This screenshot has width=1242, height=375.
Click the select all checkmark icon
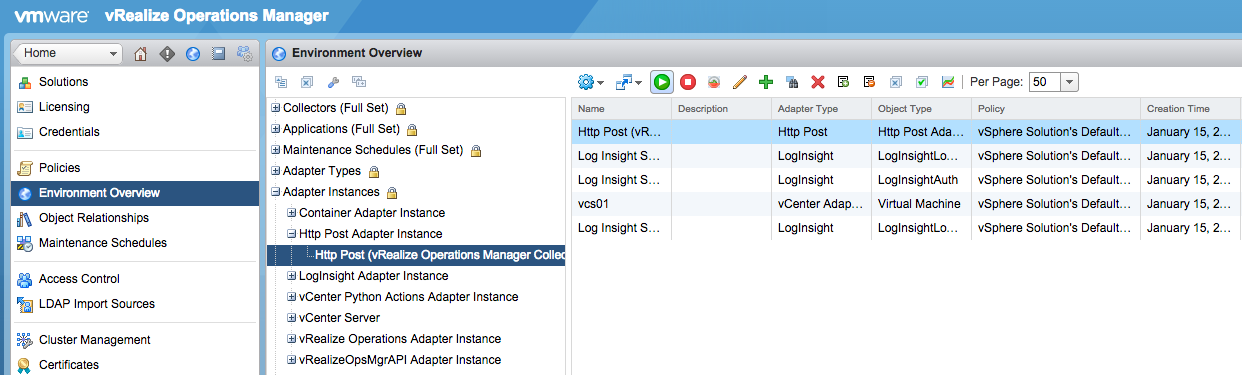[x=922, y=82]
